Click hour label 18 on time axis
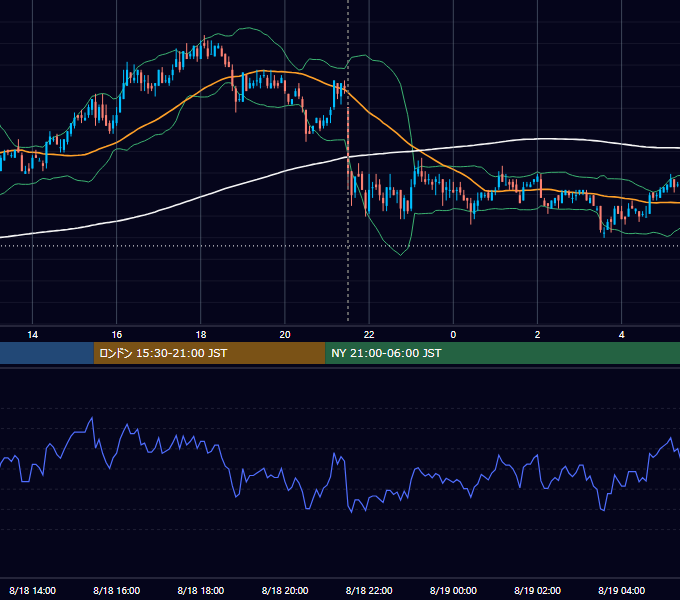Image resolution: width=680 pixels, height=600 pixels. [x=201, y=335]
